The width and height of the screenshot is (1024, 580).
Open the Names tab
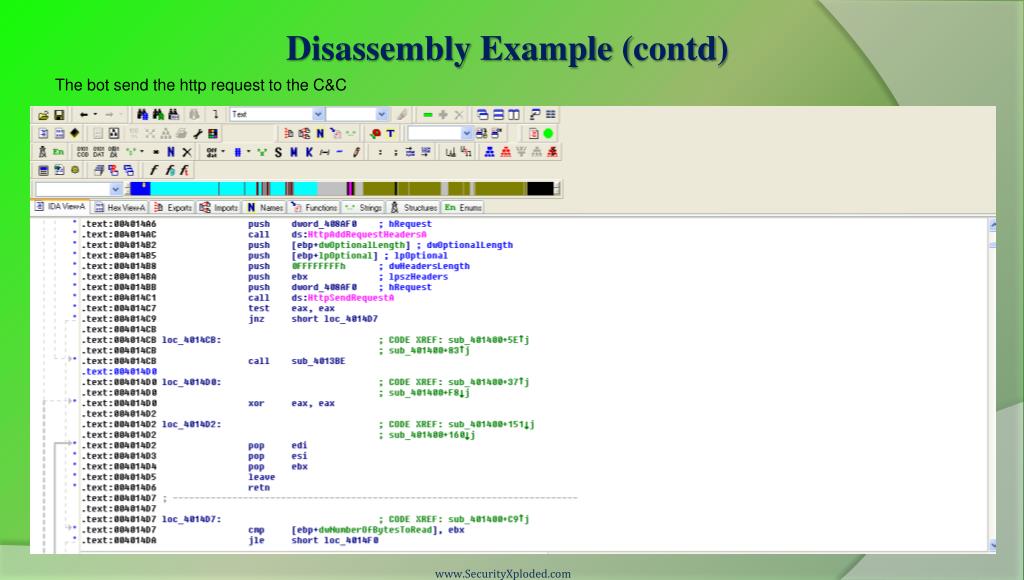(x=264, y=208)
